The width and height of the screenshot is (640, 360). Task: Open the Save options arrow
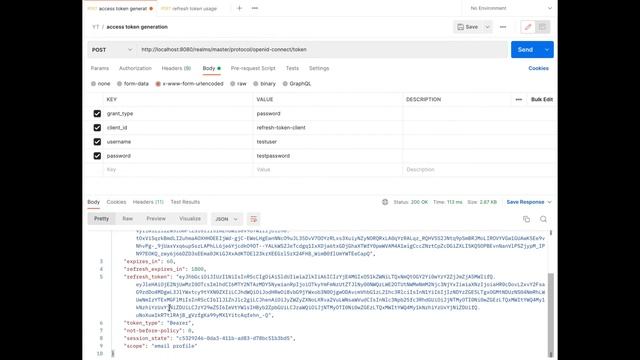coord(487,27)
